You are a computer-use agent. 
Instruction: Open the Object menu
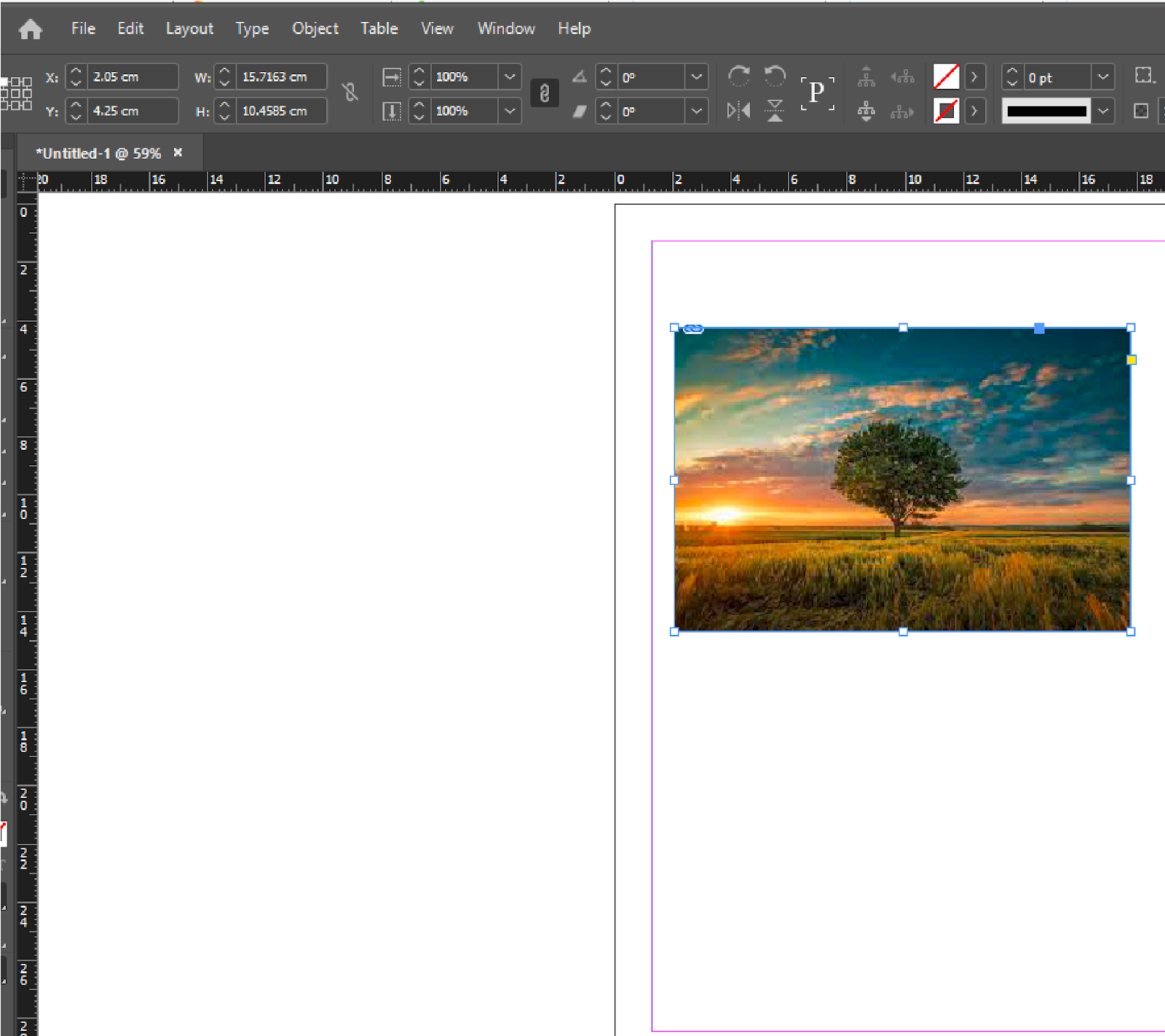point(315,29)
